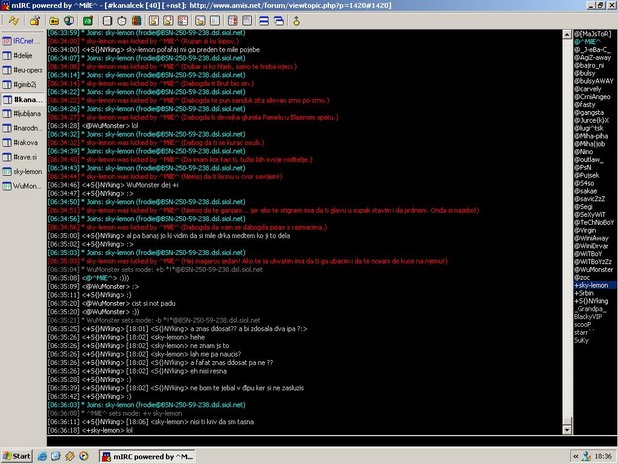The width and height of the screenshot is (618, 464).
Task: Select the #kana... channel in switchbar
Action: (22, 99)
